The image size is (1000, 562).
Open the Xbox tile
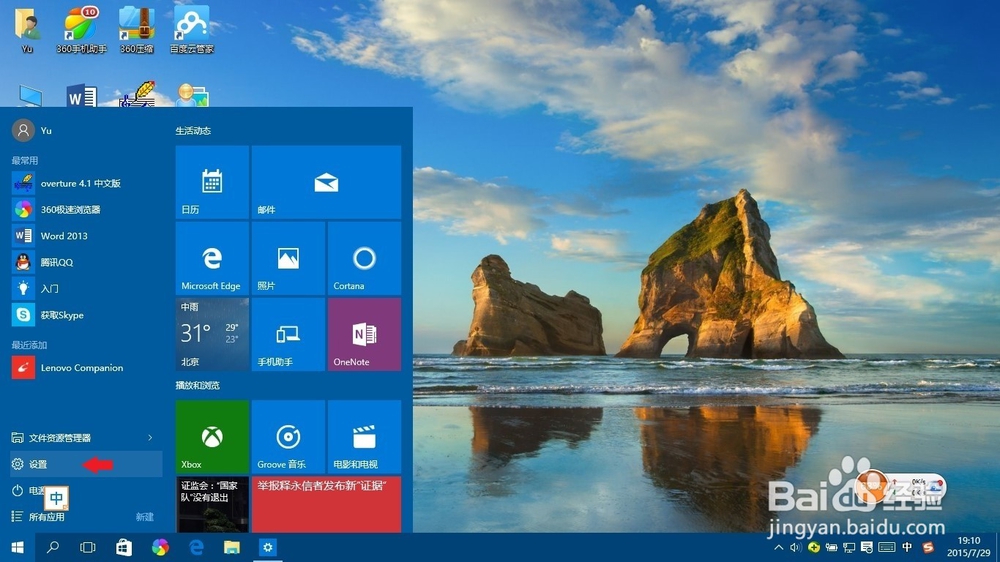(212, 437)
